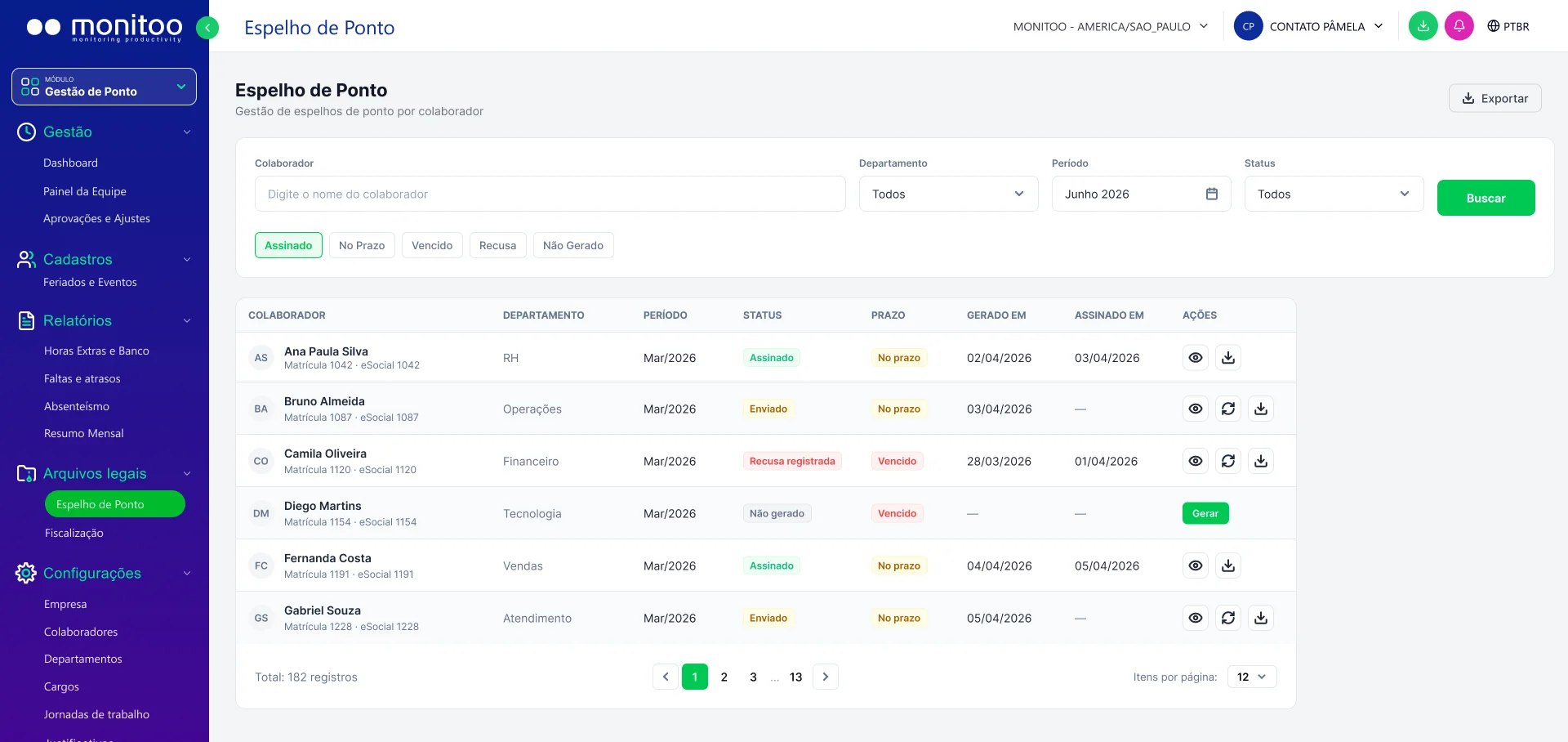This screenshot has height=742, width=1568.
Task: Open the Status filter dropdown
Action: [x=1334, y=194]
